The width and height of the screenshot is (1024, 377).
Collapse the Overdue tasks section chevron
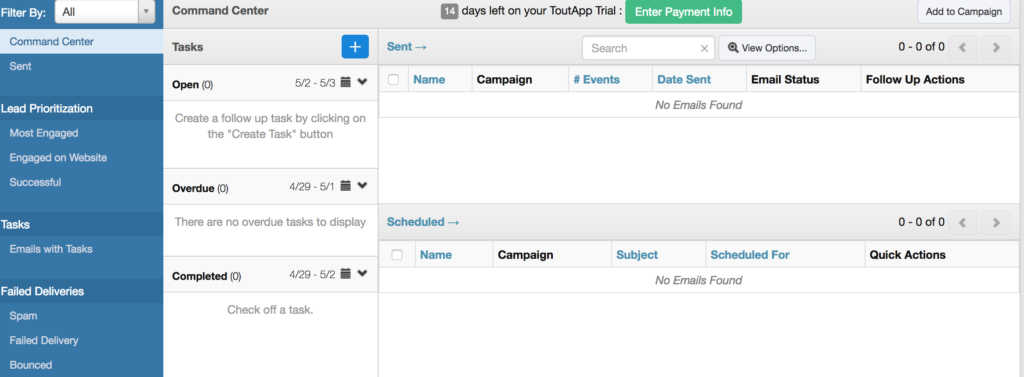click(362, 186)
